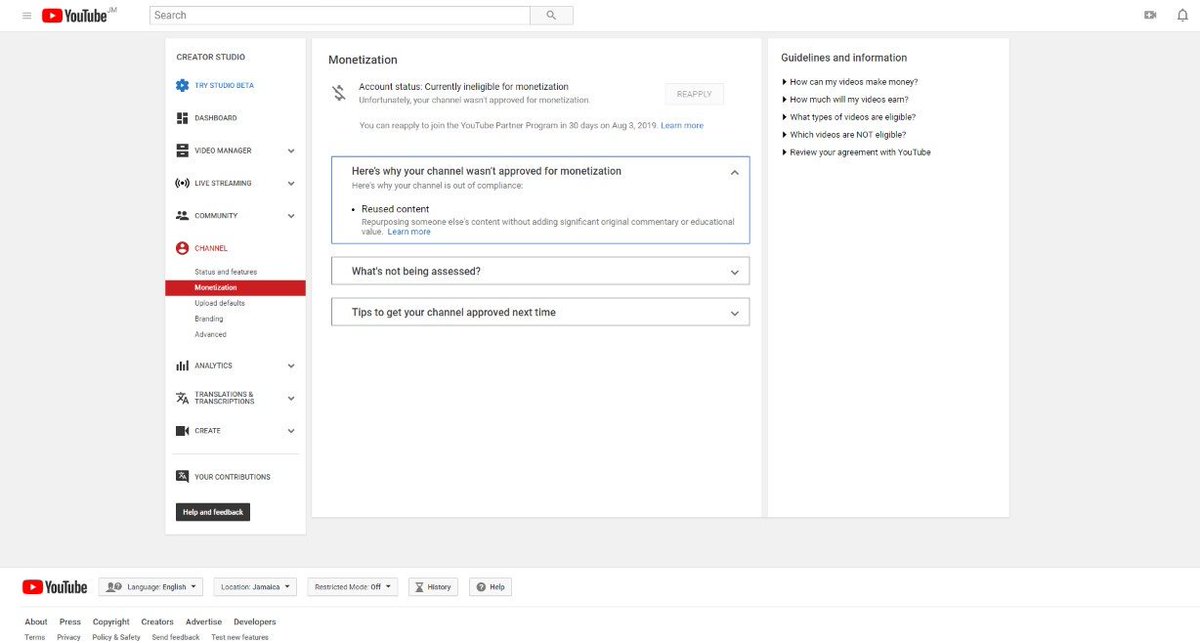1200x643 pixels.
Task: Click Learn more under Reused content
Action: pos(409,232)
